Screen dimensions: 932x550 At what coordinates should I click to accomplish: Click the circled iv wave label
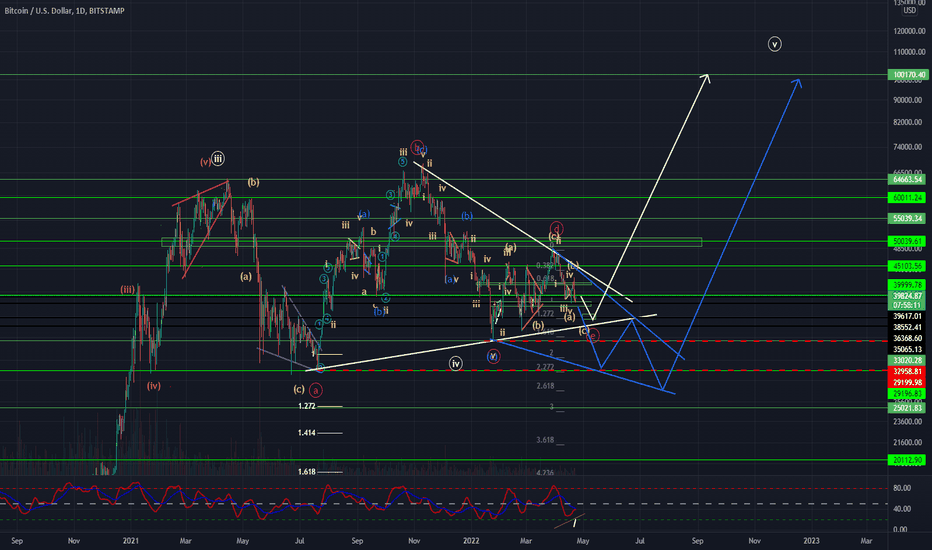pos(455,363)
